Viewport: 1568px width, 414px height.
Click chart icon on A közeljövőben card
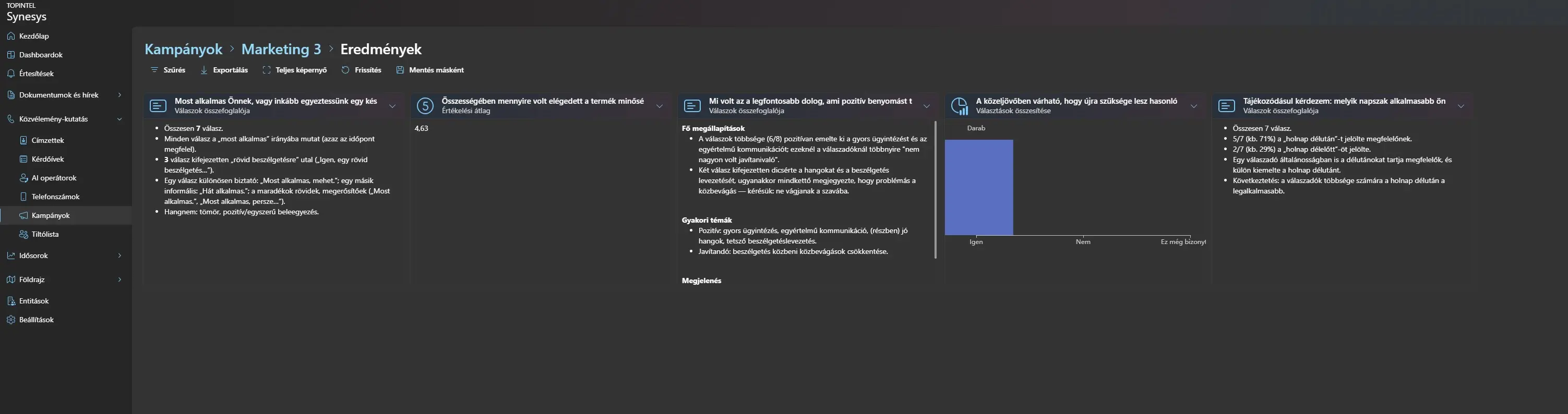coord(959,106)
